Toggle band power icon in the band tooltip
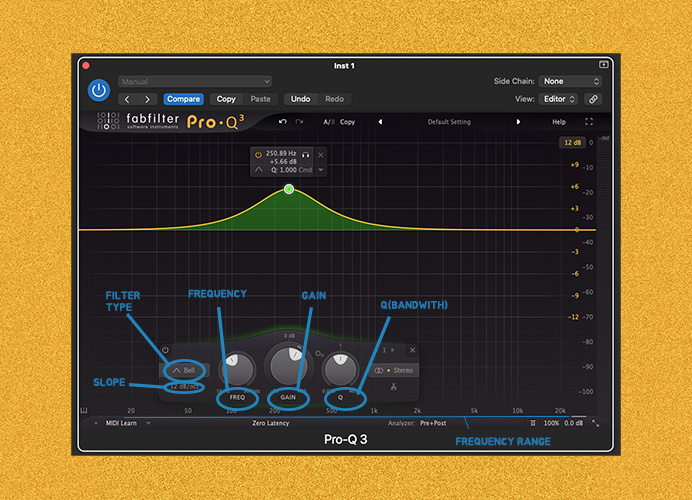 pos(258,154)
